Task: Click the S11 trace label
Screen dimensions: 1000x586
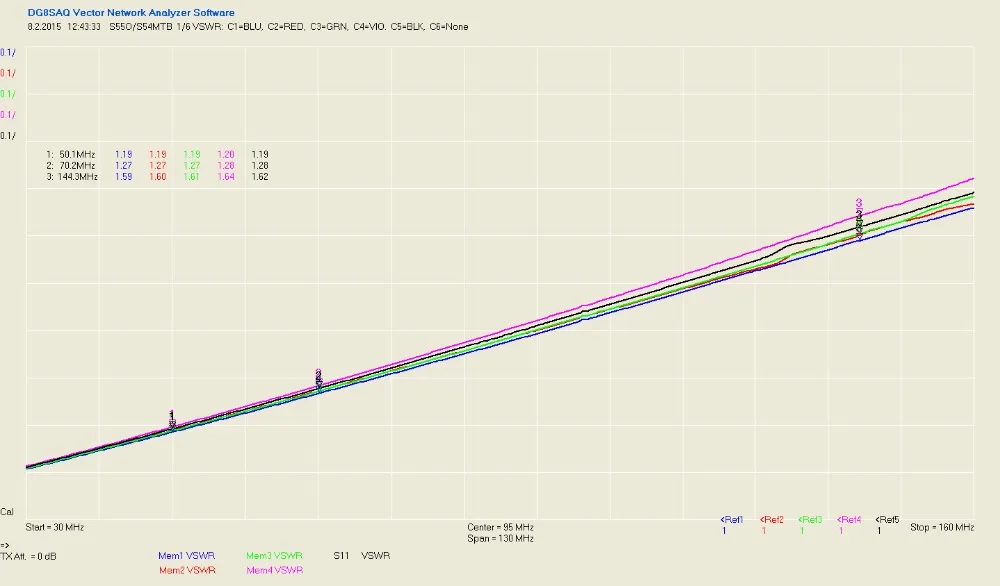Action: pyautogui.click(x=341, y=556)
